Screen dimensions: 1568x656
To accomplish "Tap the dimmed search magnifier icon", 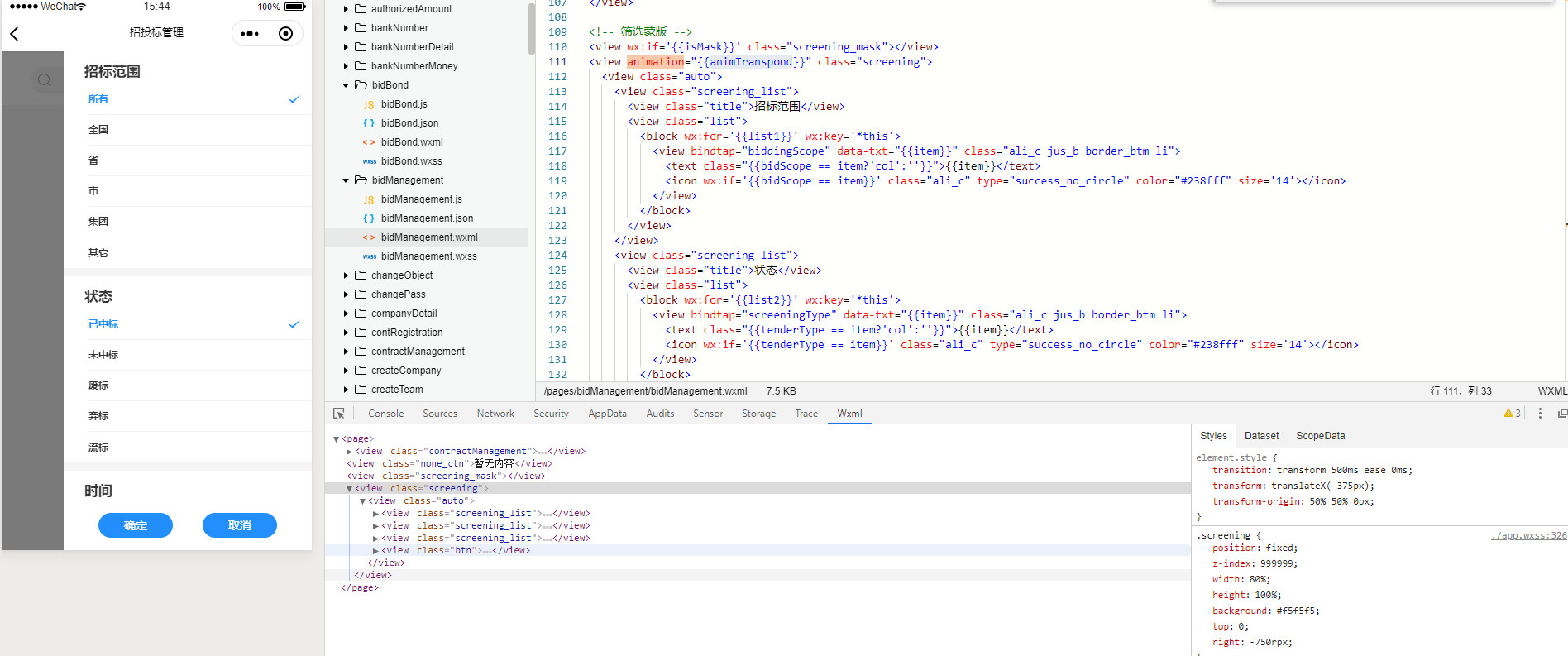I will (x=45, y=80).
